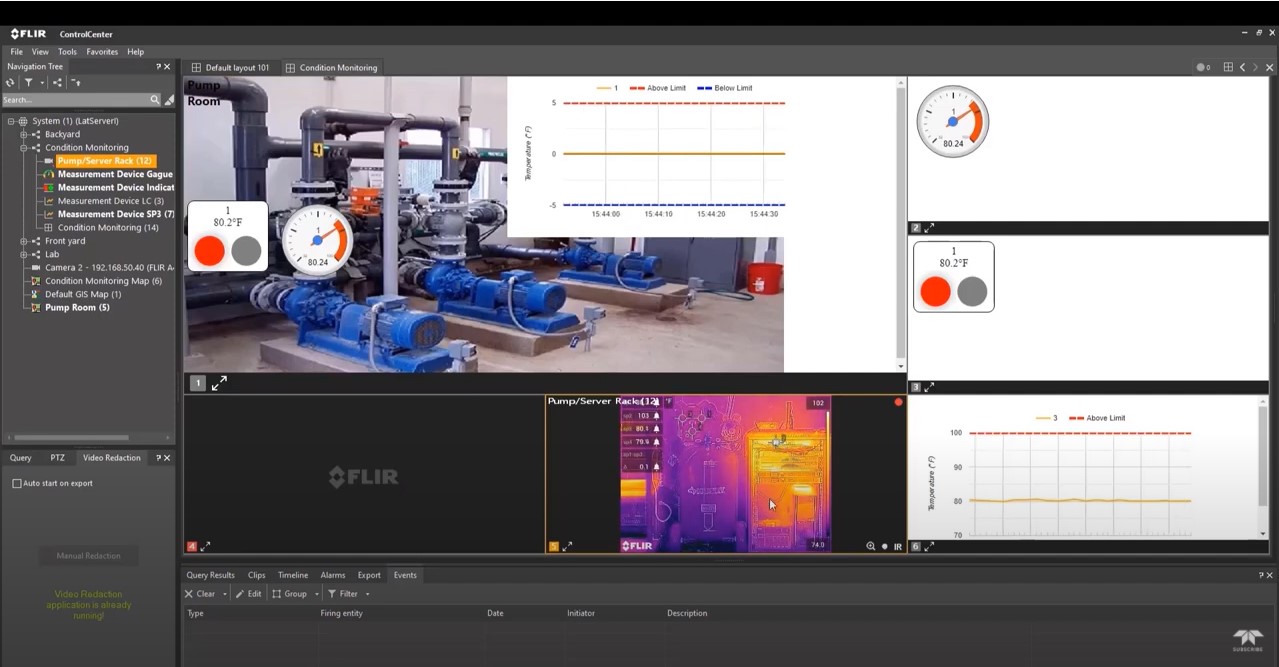
Task: Select Pump/Server Rack (12) camera in tree
Action: pyautogui.click(x=104, y=161)
